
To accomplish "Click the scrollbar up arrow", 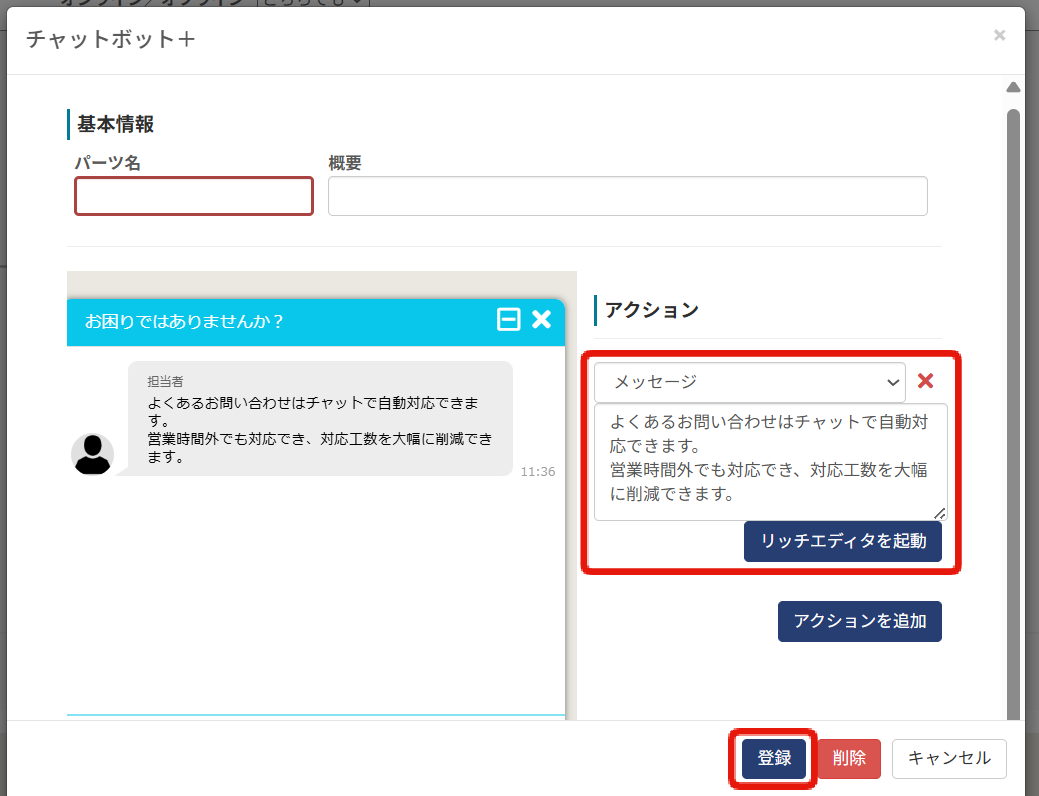I will (x=1013, y=88).
